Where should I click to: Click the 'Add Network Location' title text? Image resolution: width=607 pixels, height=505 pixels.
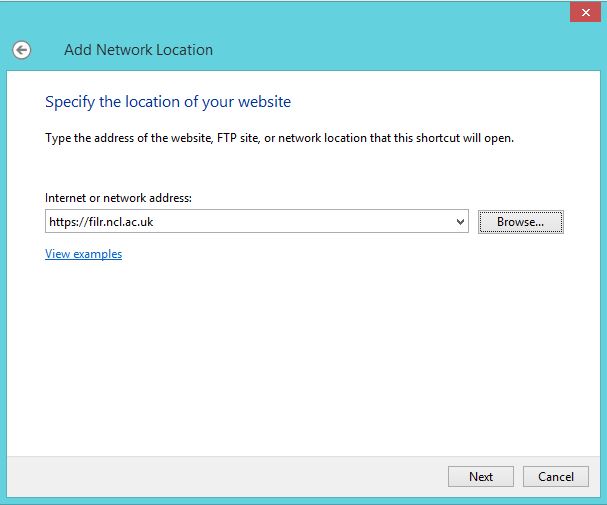coord(138,50)
